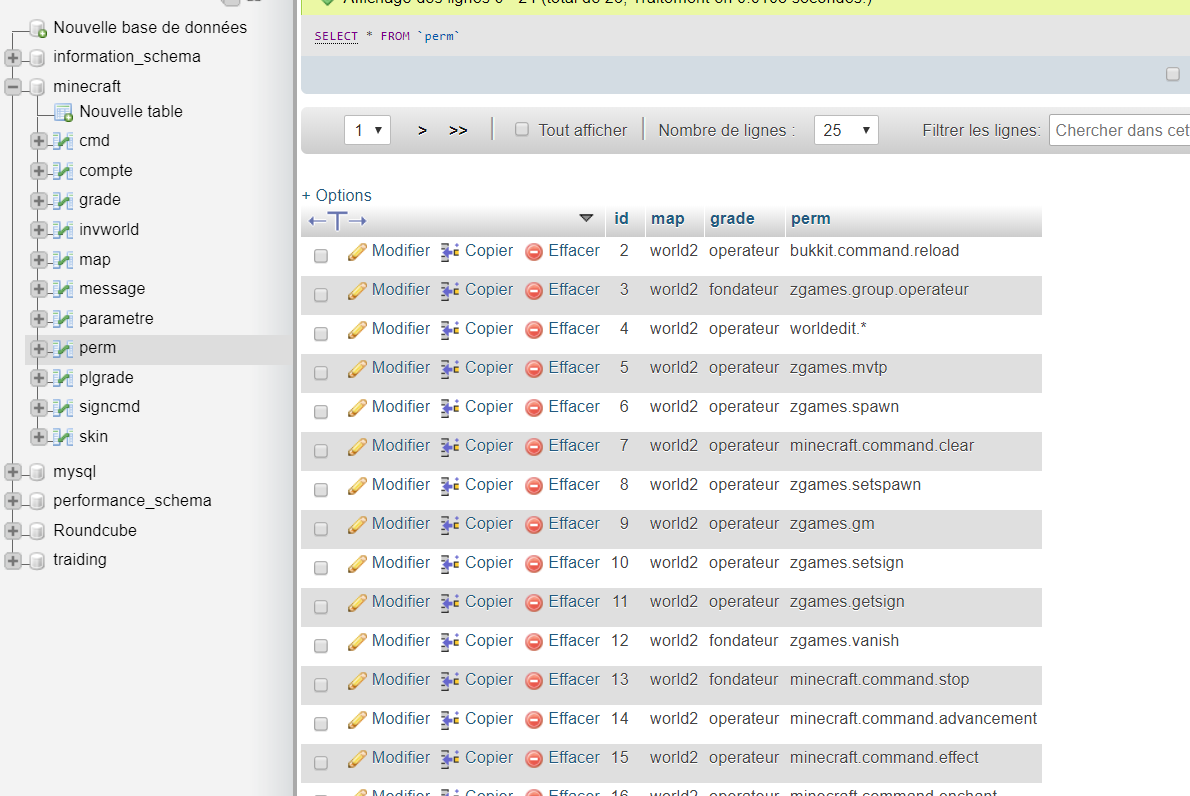
Task: Click the copy icon for row id 3
Action: point(450,291)
